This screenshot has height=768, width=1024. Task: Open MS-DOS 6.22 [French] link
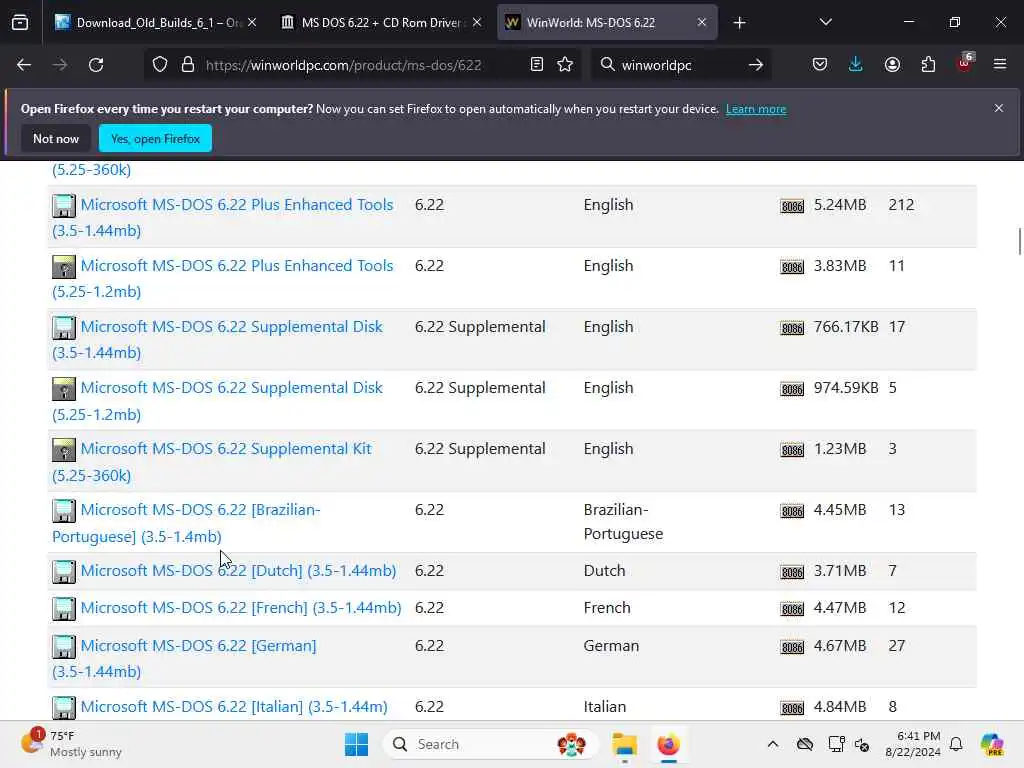coord(241,608)
